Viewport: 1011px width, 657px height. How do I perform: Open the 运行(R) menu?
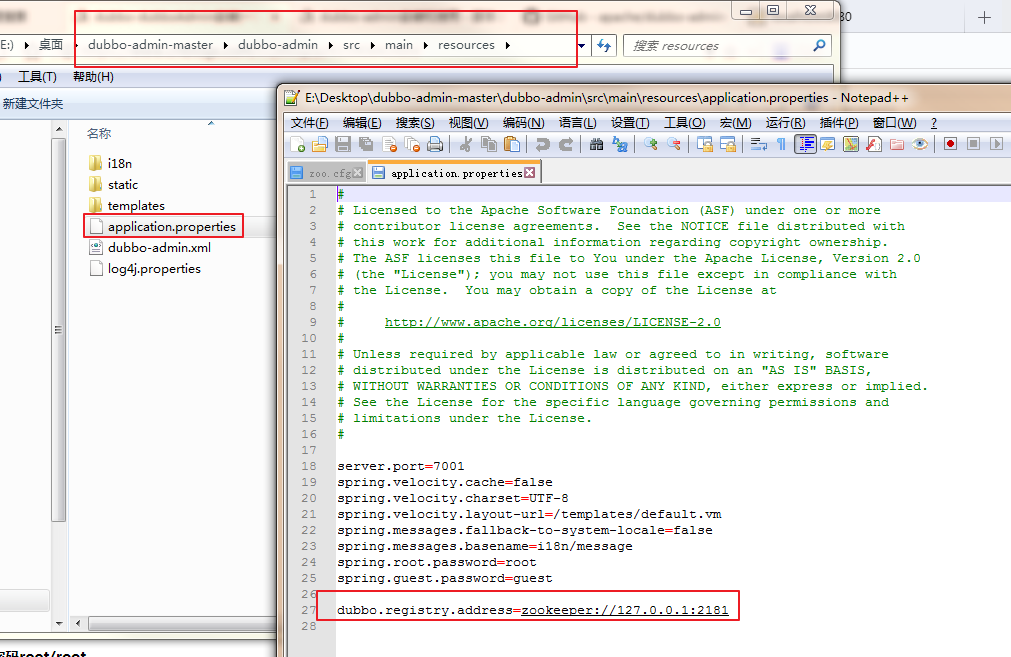pos(785,123)
